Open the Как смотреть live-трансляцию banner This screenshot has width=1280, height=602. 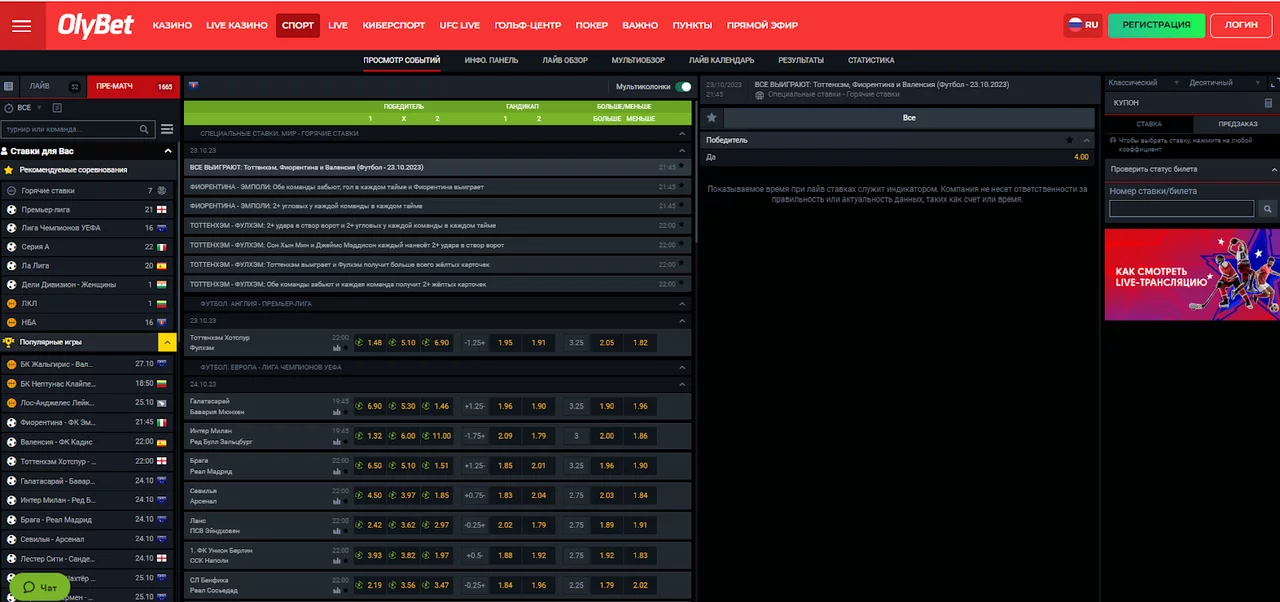pyautogui.click(x=1192, y=274)
